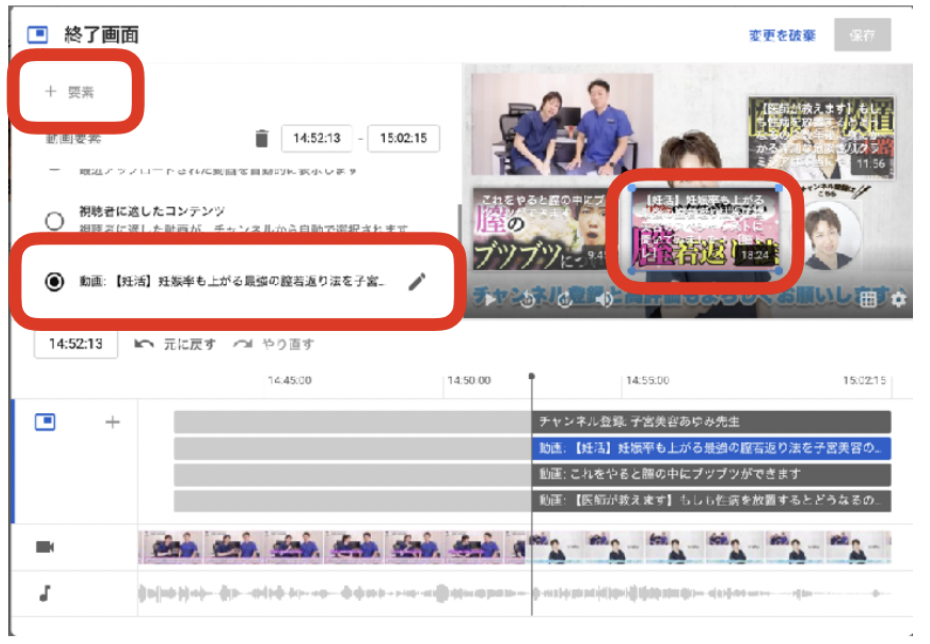Open the '+ 要素' add element menu
Screen dimensions: 930x644
tap(70, 92)
